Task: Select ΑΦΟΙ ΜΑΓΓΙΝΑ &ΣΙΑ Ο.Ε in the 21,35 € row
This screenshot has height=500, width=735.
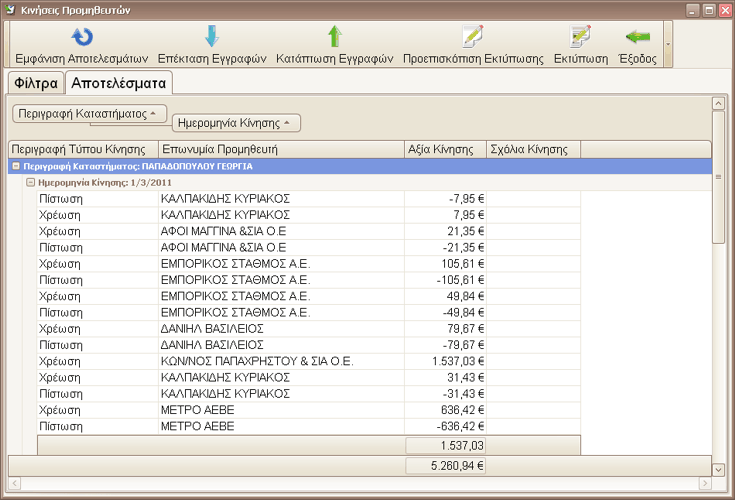Action: click(x=281, y=231)
